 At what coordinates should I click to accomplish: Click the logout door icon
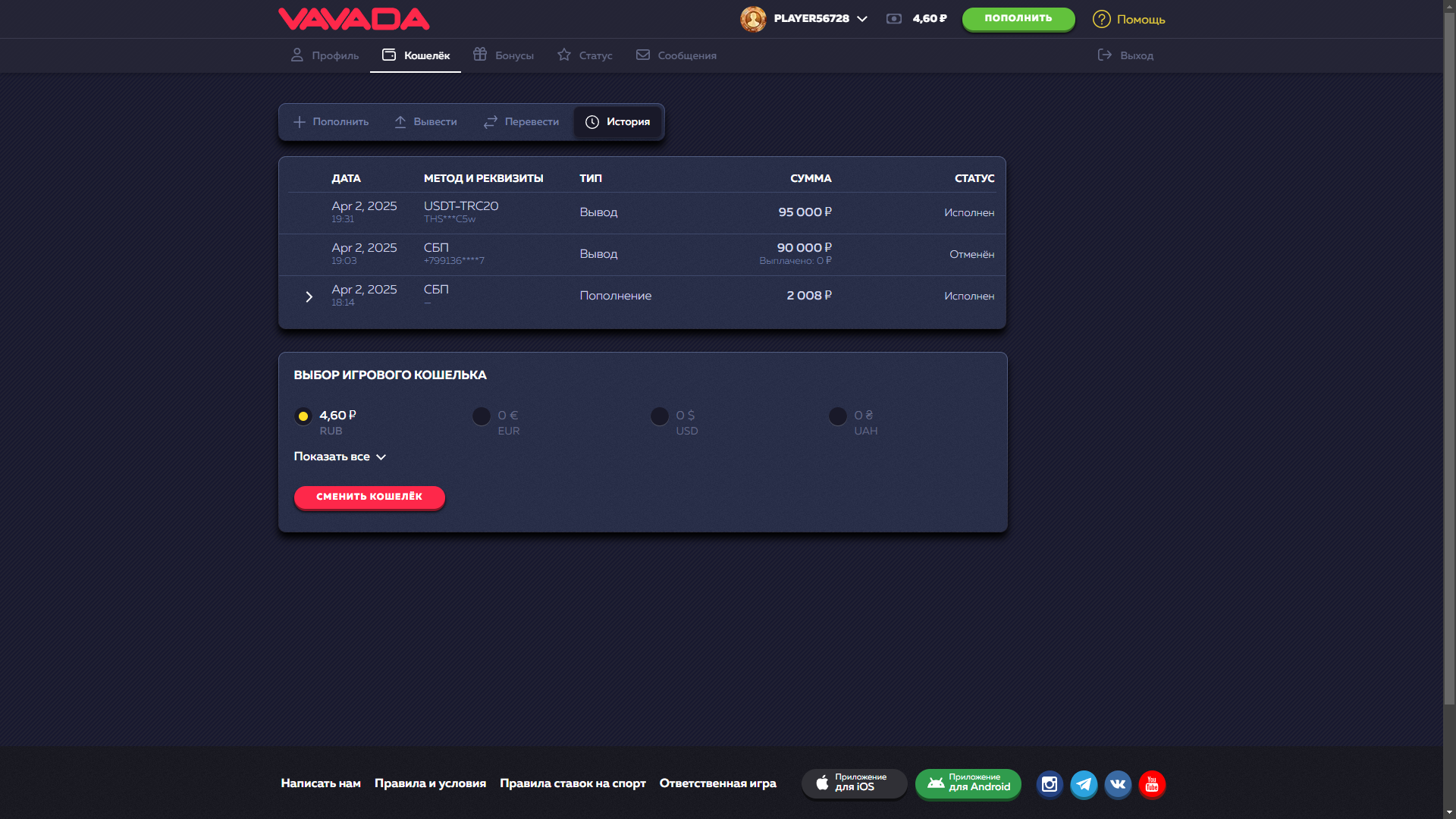click(1105, 55)
